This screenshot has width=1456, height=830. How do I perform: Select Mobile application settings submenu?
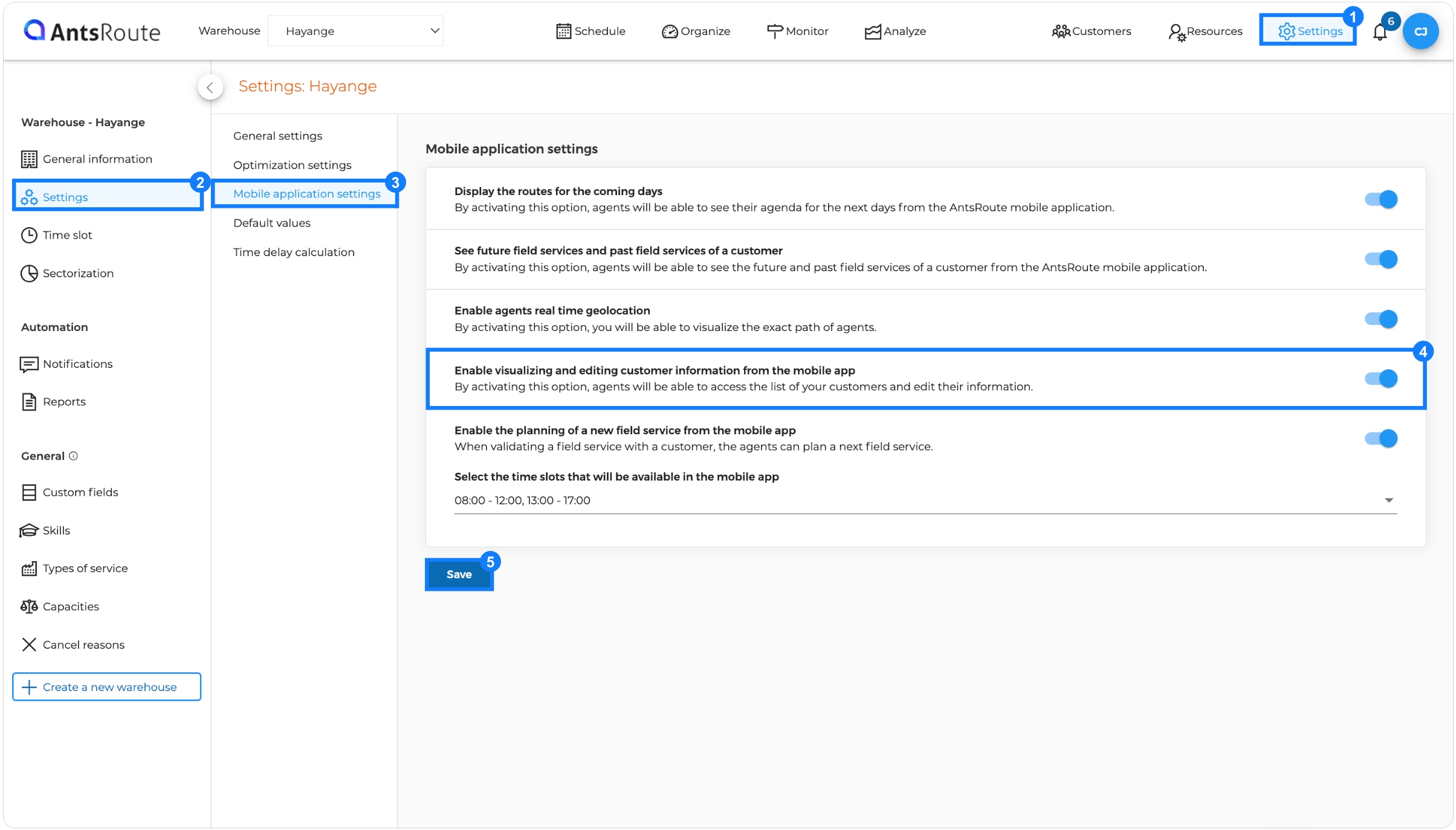click(x=306, y=194)
